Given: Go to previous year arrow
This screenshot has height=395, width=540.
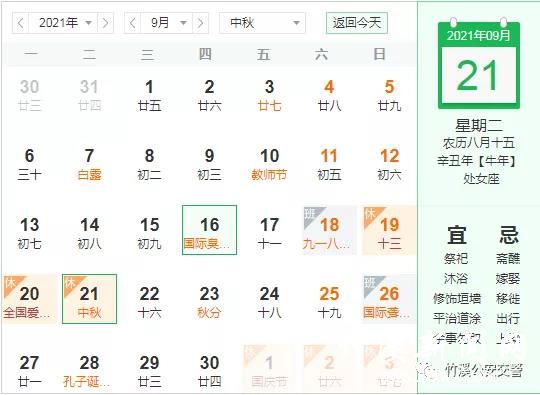Looking at the screenshot, I should (21, 23).
